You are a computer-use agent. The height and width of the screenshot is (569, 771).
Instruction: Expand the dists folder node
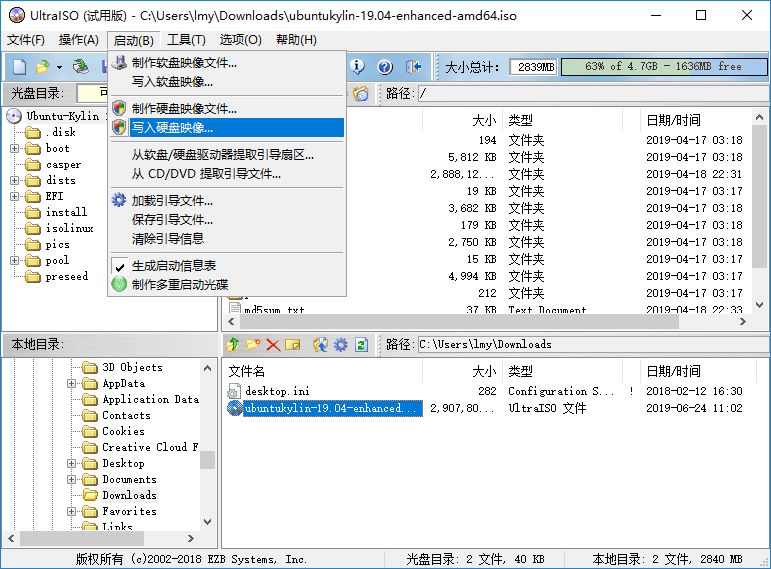tap(15, 180)
